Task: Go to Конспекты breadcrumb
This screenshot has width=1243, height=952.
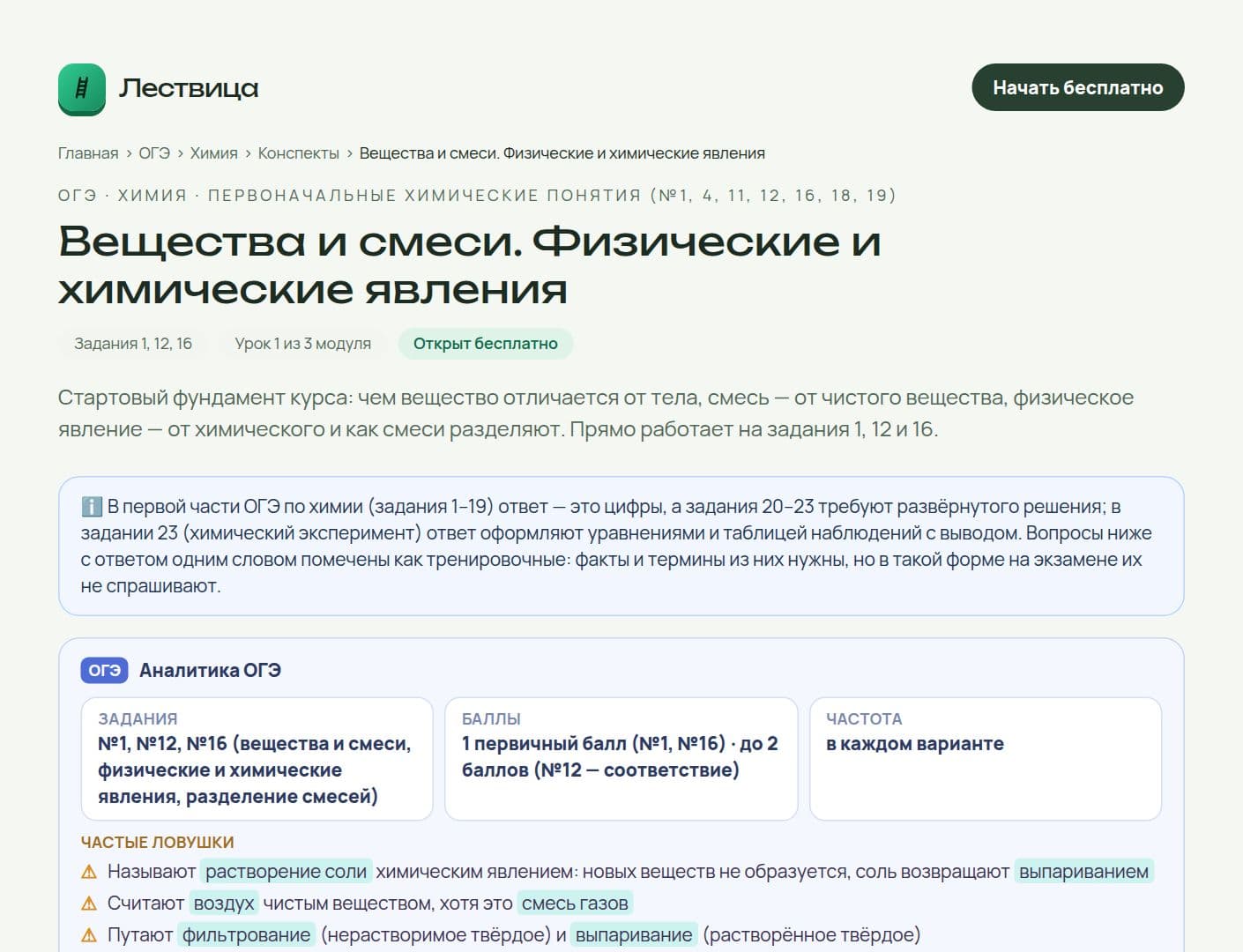Action: [299, 153]
